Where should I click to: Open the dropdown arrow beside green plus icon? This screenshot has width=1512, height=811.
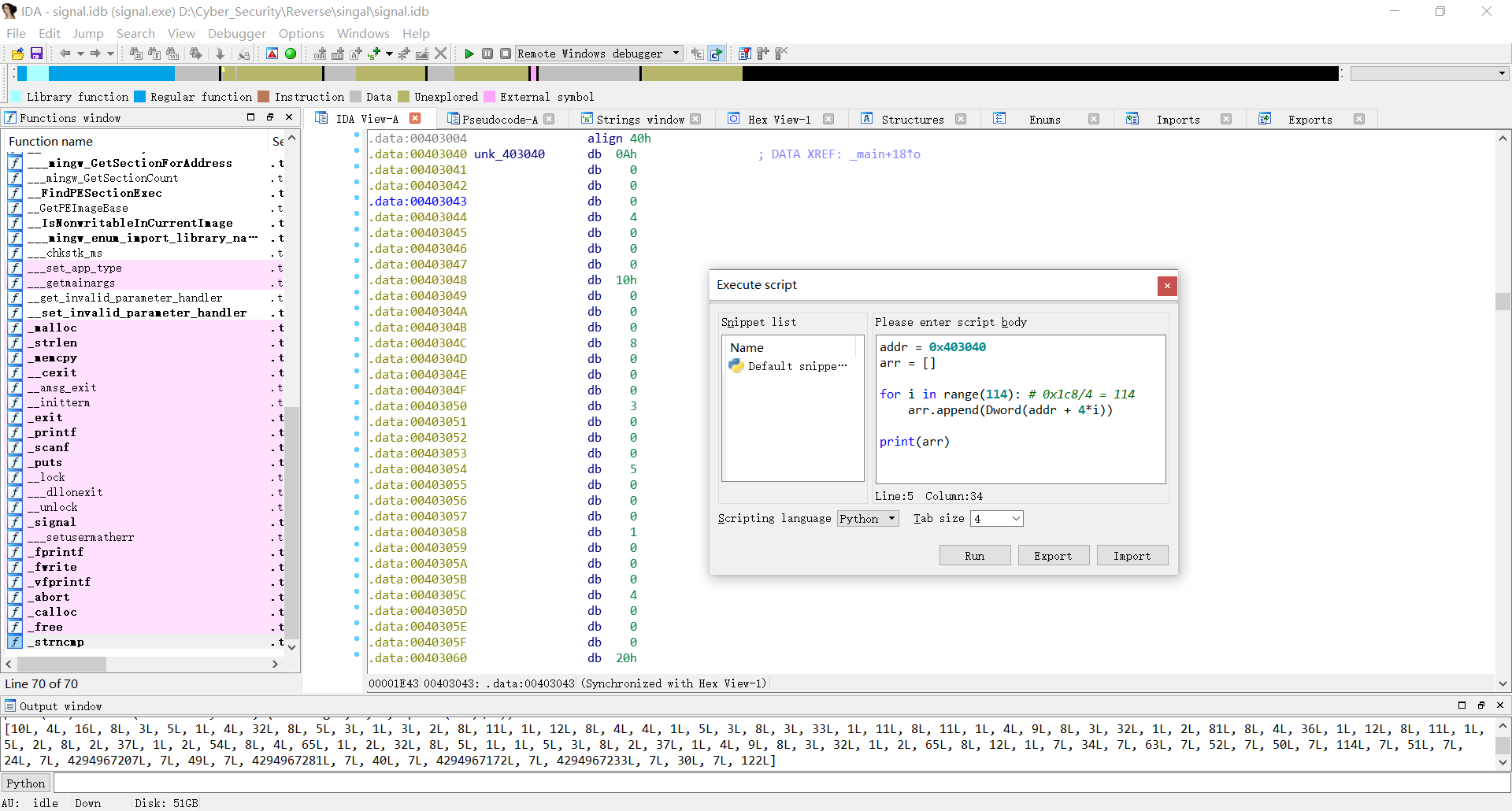389,54
